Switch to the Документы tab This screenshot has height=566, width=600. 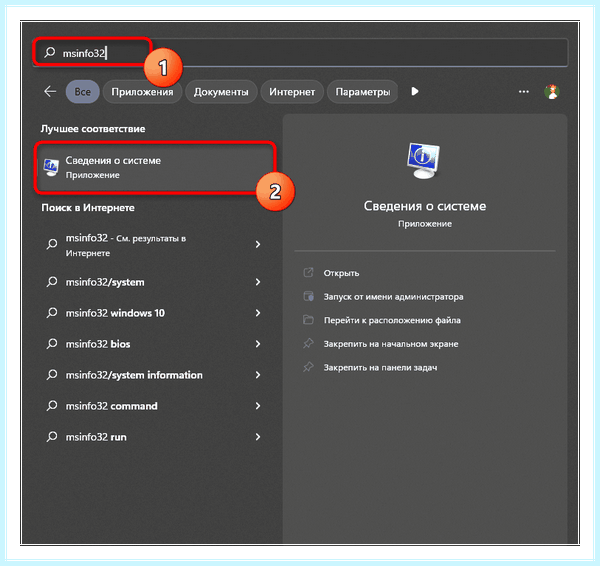pos(221,92)
